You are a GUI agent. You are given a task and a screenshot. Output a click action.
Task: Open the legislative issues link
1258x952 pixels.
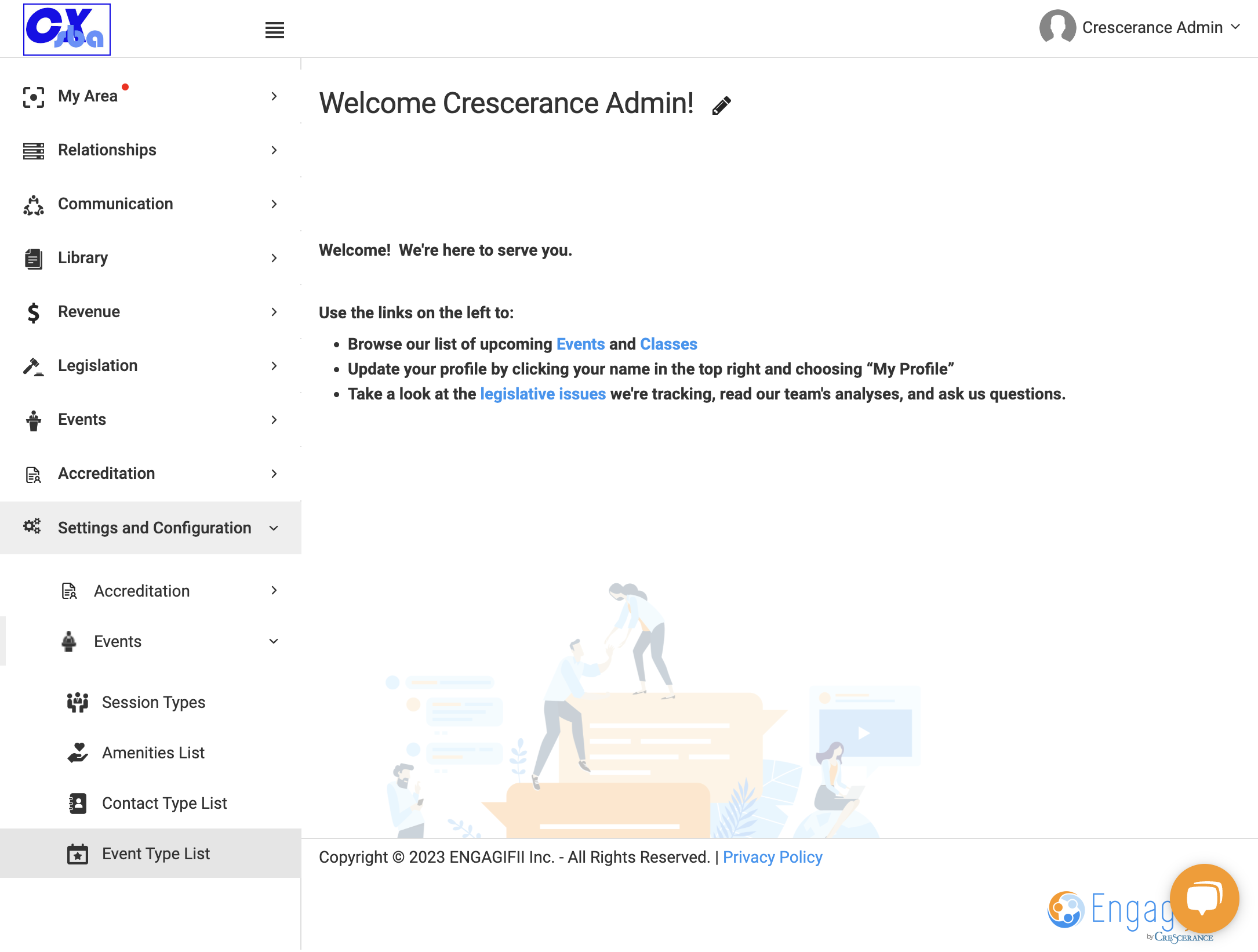pos(543,394)
